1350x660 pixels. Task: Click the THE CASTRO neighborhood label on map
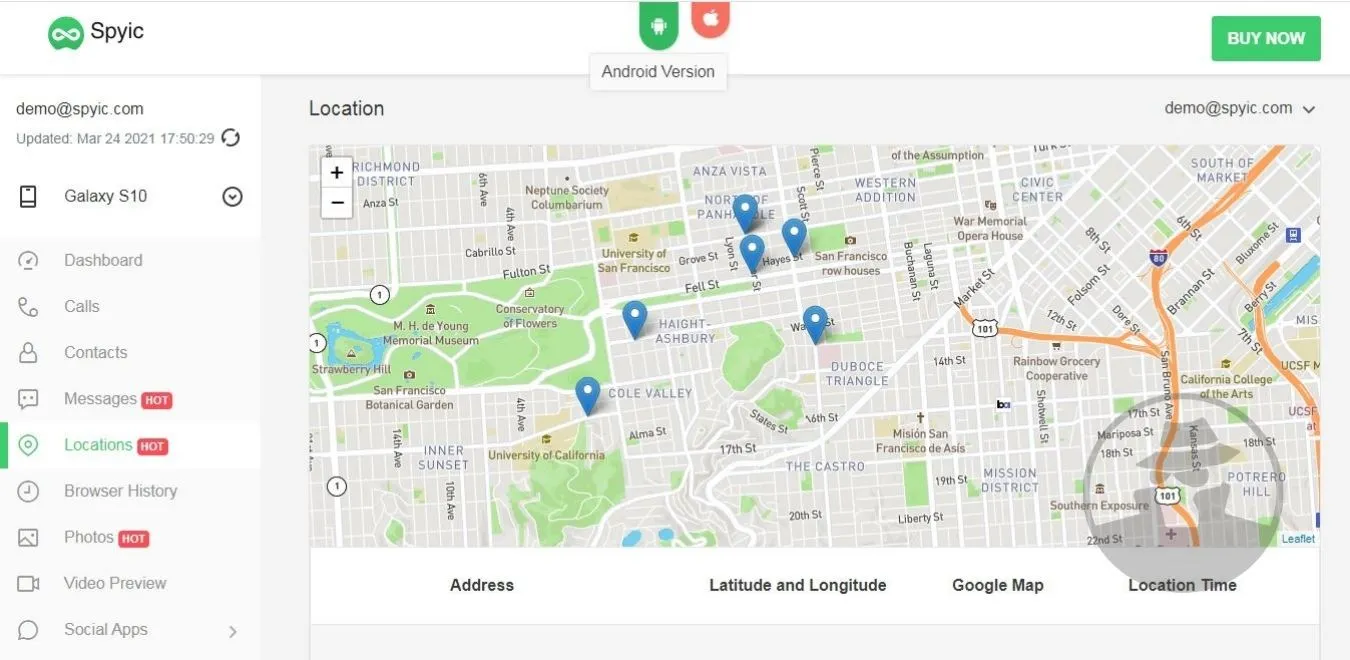pyautogui.click(x=825, y=466)
